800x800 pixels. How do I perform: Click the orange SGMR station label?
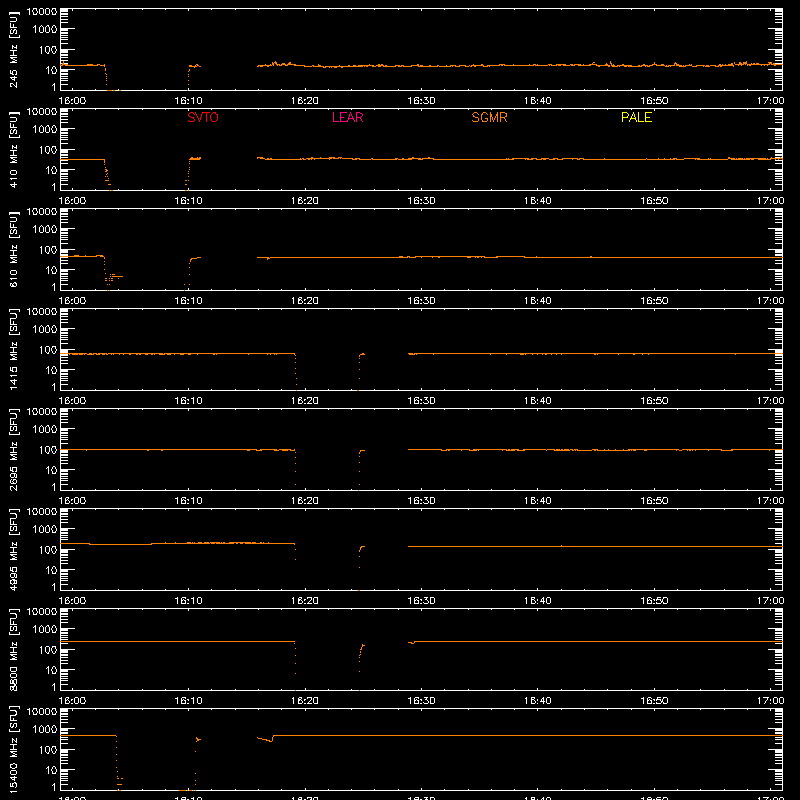[x=489, y=117]
